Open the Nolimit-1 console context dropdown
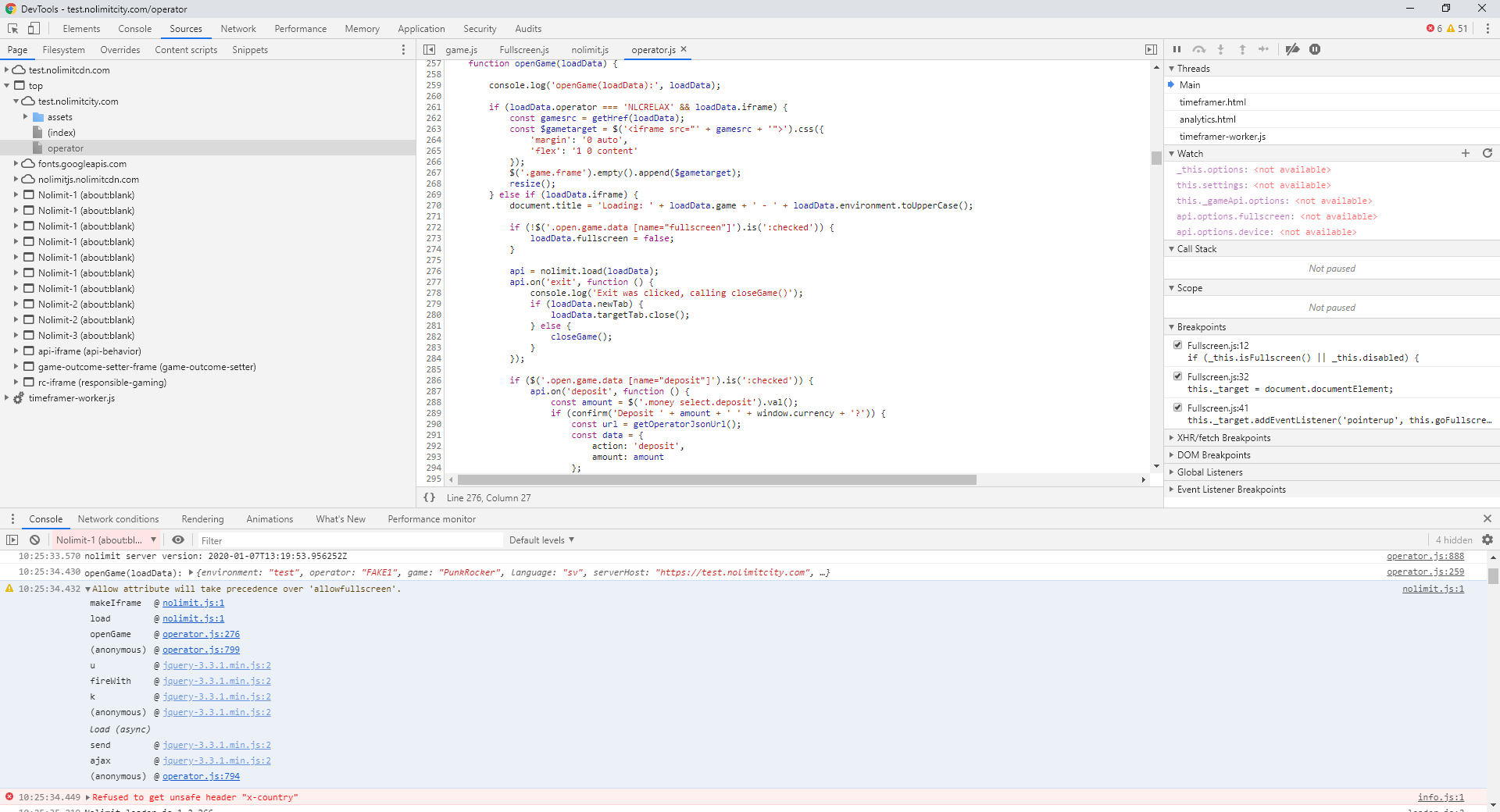 pyautogui.click(x=105, y=540)
